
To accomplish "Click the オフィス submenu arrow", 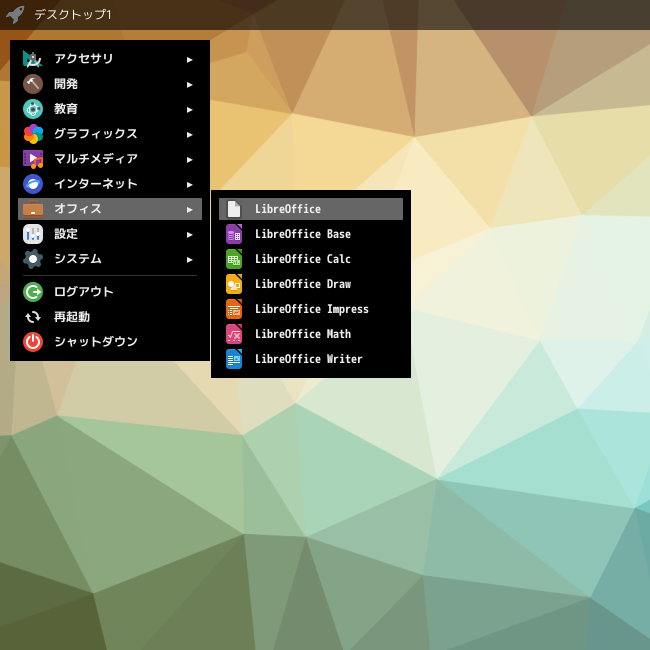I will tap(189, 209).
